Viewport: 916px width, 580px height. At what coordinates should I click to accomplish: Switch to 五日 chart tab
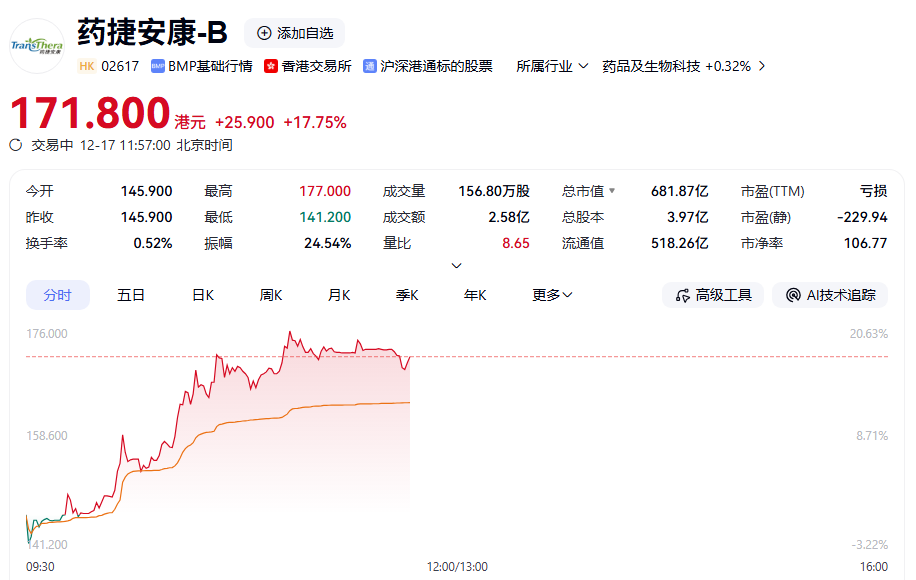coord(131,295)
